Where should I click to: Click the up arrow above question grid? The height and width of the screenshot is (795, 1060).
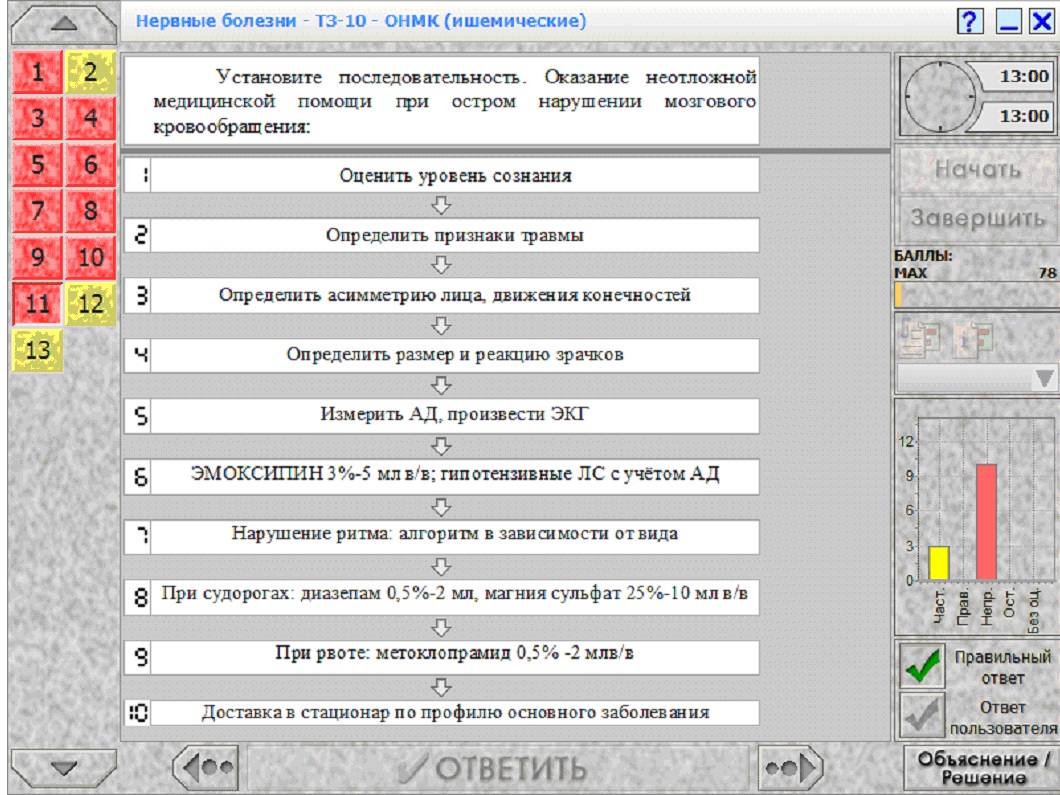(64, 24)
